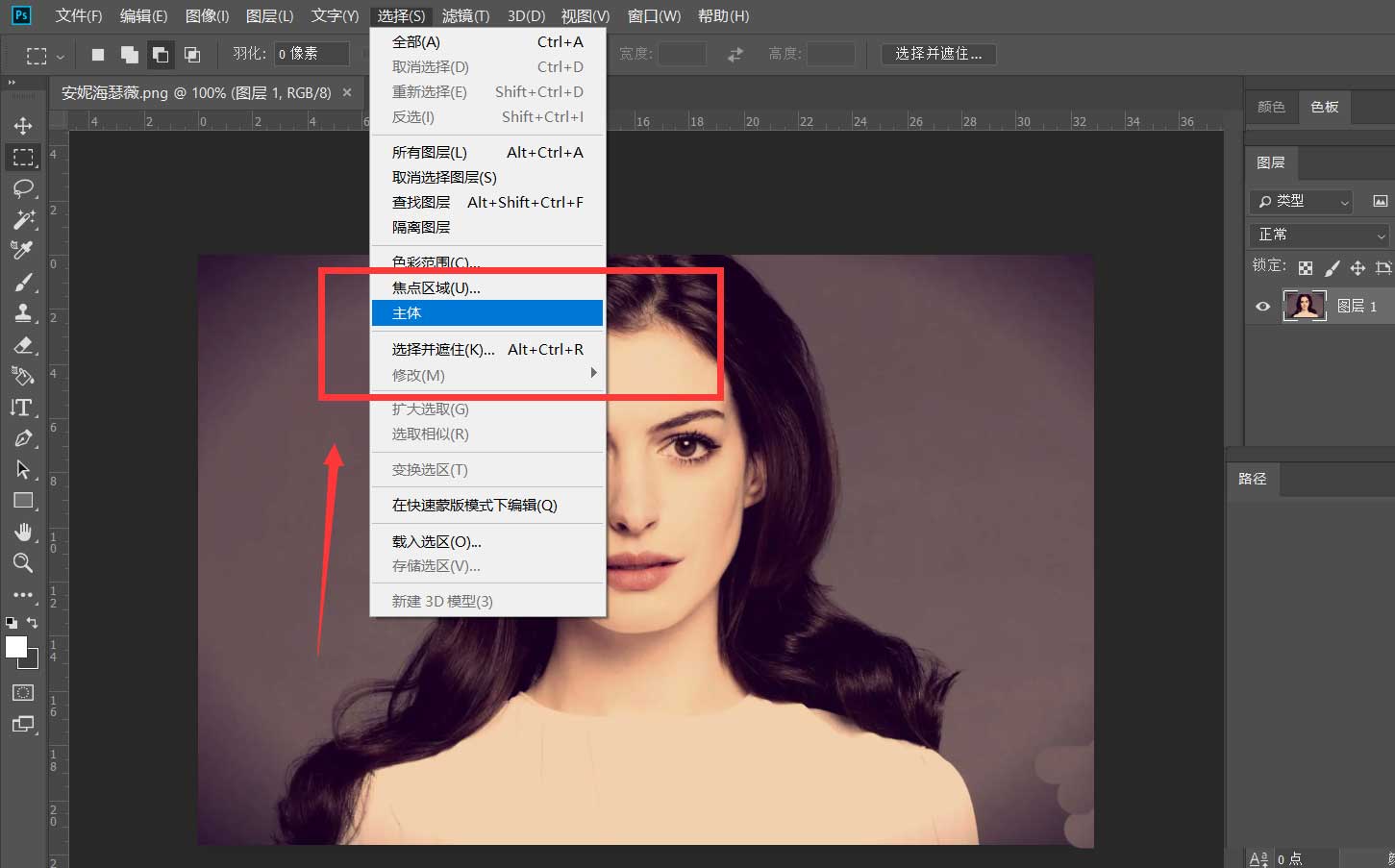Open the 图像(I) menu
Screen dimensions: 1395x868
tap(208, 15)
